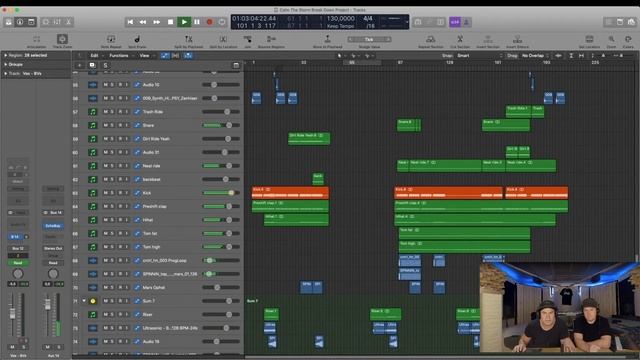Add a new track with plus button
The height and width of the screenshot is (360, 640).
tap(80, 65)
